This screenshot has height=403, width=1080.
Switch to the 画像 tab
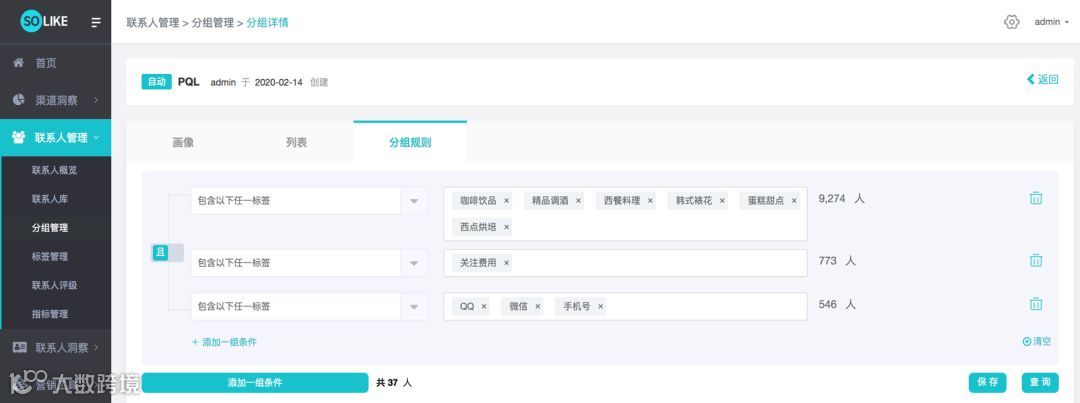183,143
